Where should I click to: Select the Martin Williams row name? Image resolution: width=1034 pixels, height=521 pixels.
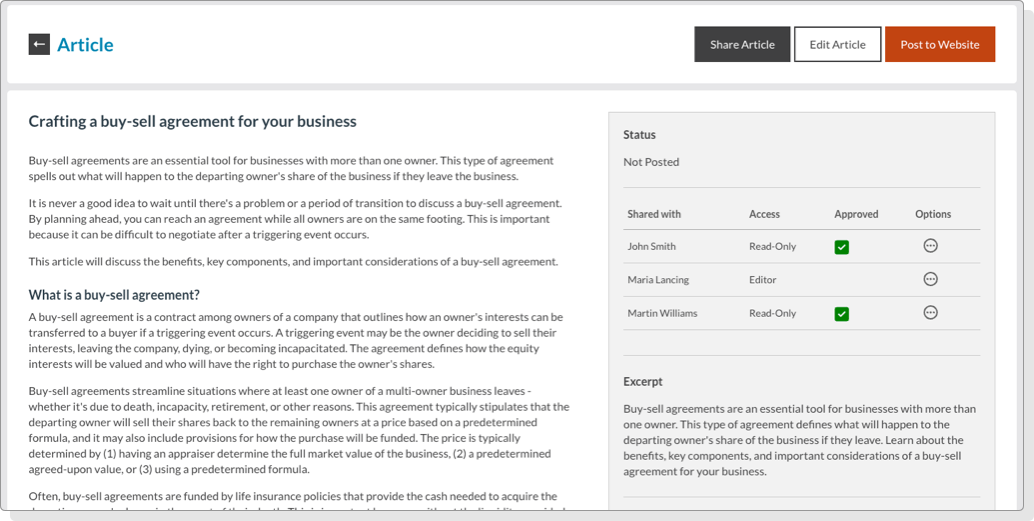(662, 313)
